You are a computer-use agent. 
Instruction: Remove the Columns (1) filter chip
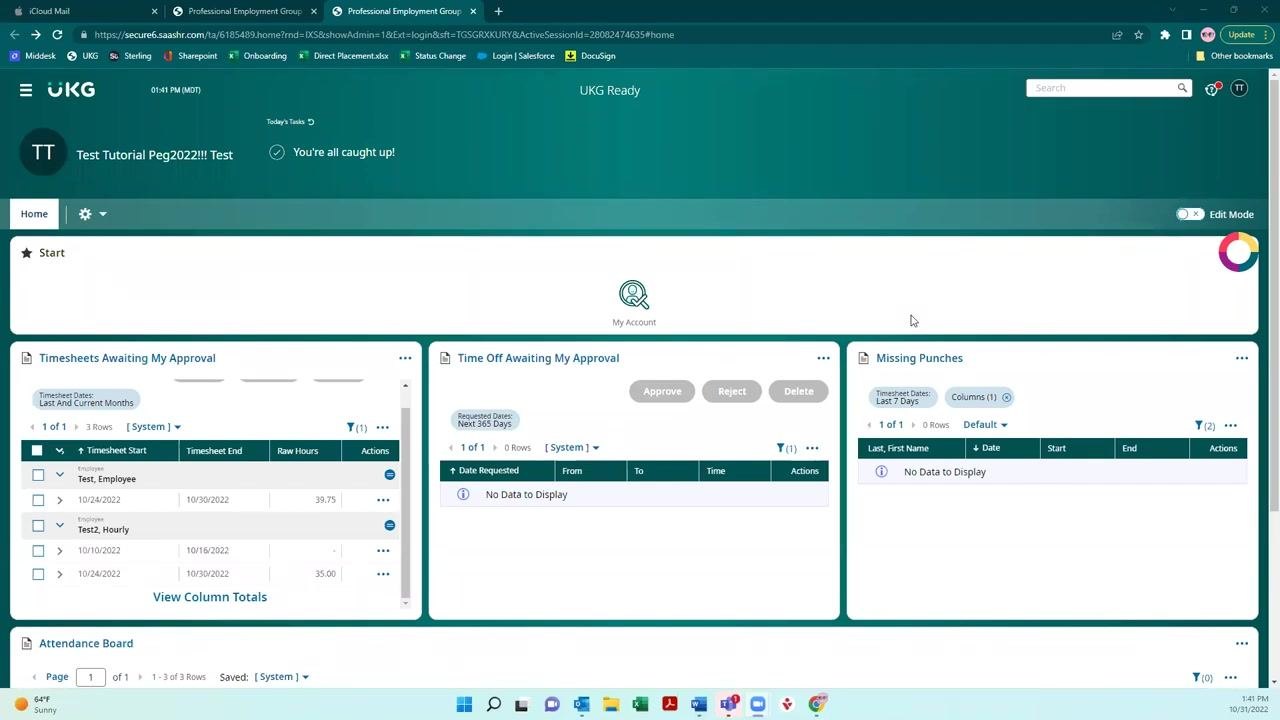click(1006, 397)
